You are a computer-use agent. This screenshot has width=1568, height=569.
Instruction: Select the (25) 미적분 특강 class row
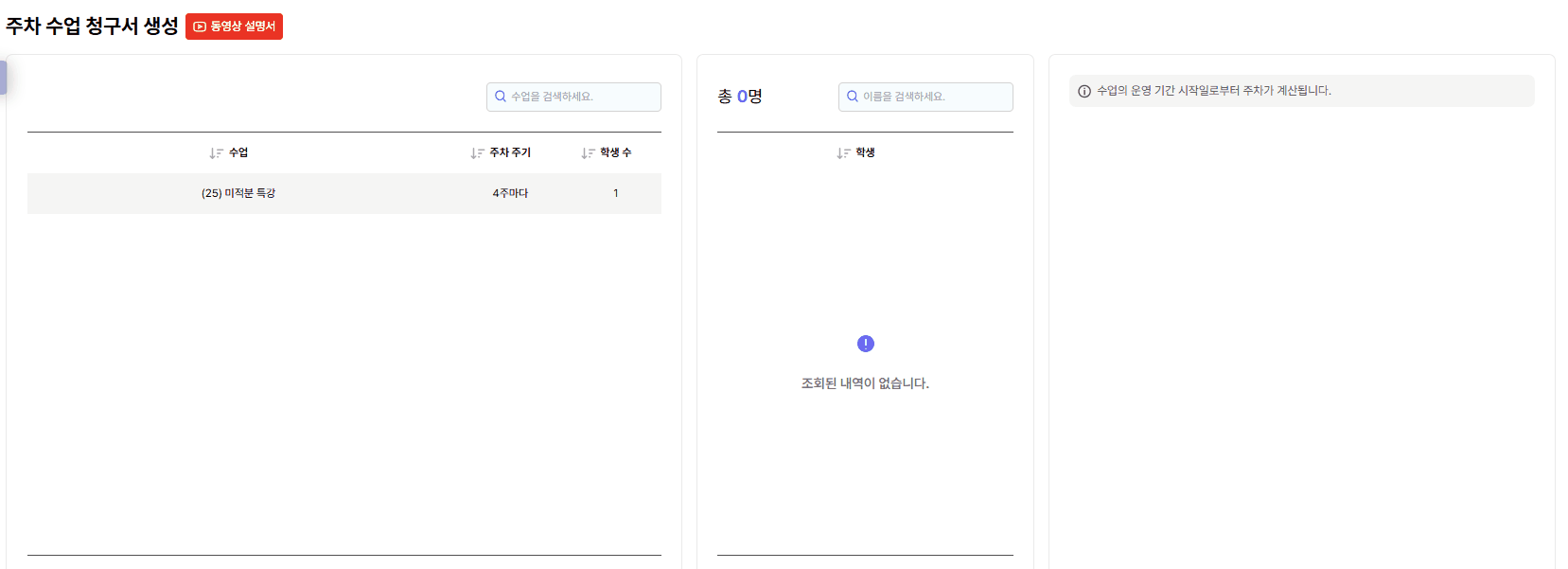[x=238, y=193]
